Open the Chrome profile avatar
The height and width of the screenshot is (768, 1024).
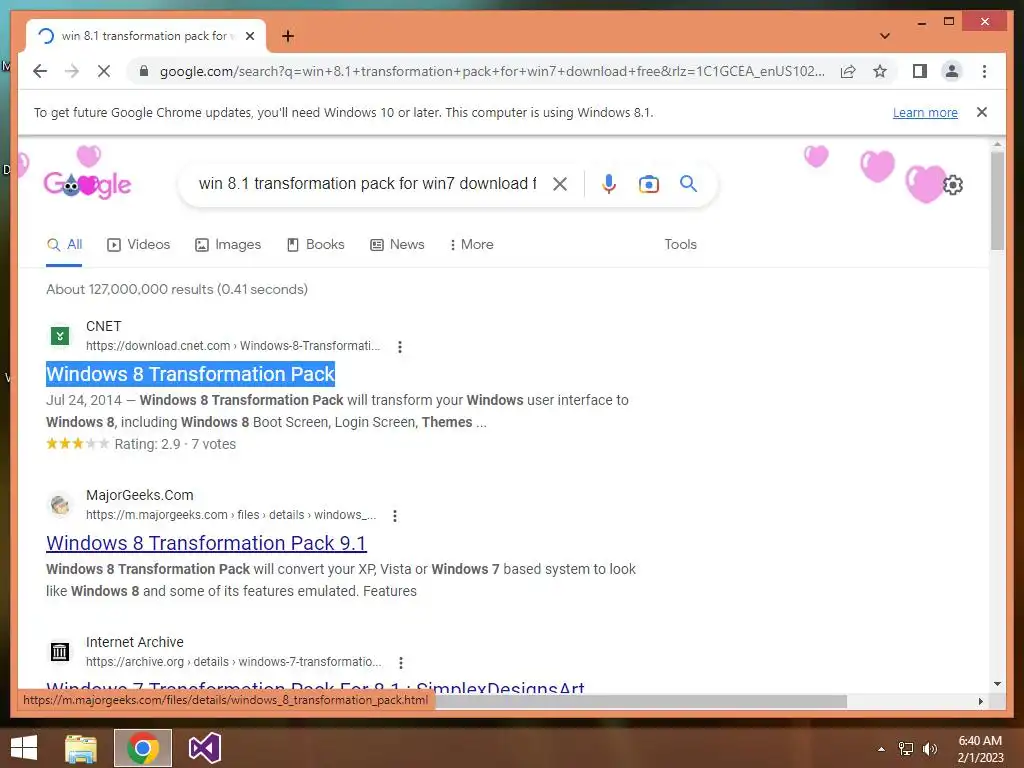point(952,71)
